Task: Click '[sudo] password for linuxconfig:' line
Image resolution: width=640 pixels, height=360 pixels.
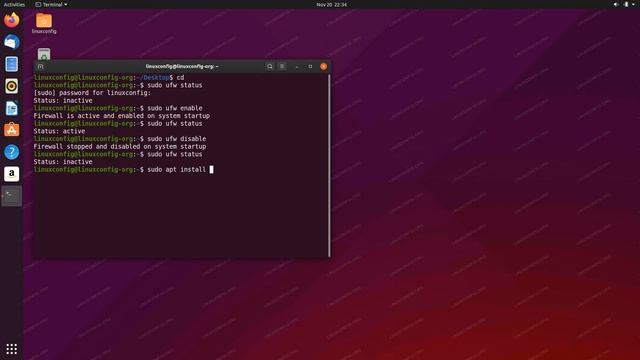Action: point(92,93)
